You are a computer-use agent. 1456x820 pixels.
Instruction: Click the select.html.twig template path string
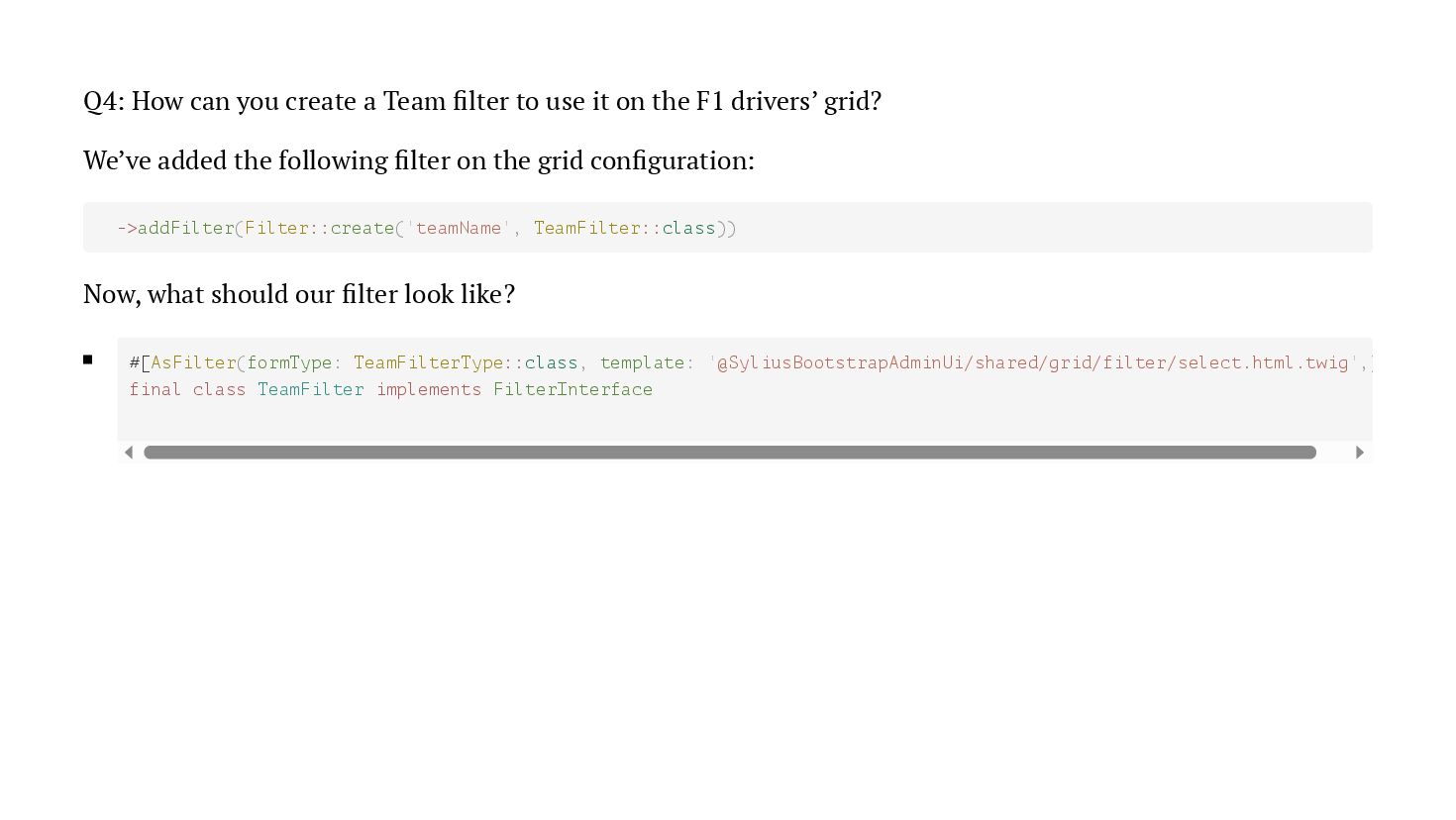[x=1033, y=362]
